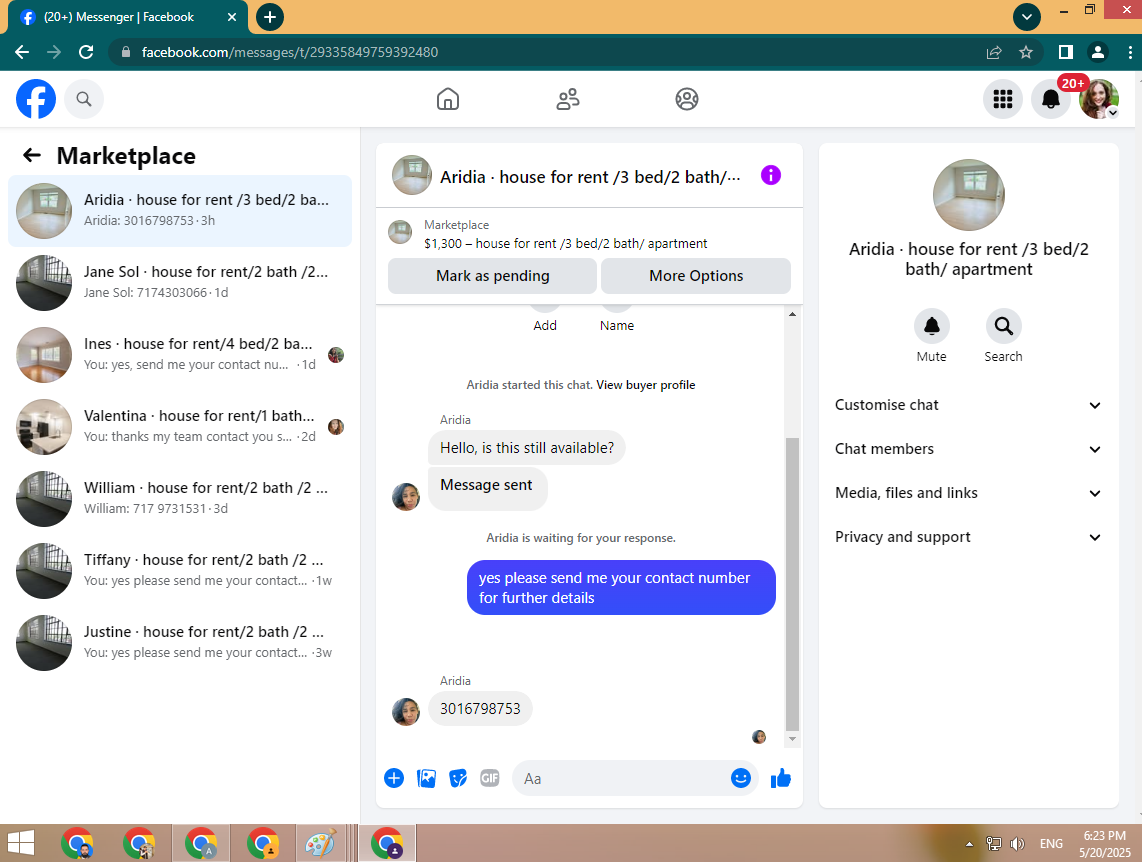
Task: Open Valentina house for rent conversation
Action: pyautogui.click(x=180, y=427)
